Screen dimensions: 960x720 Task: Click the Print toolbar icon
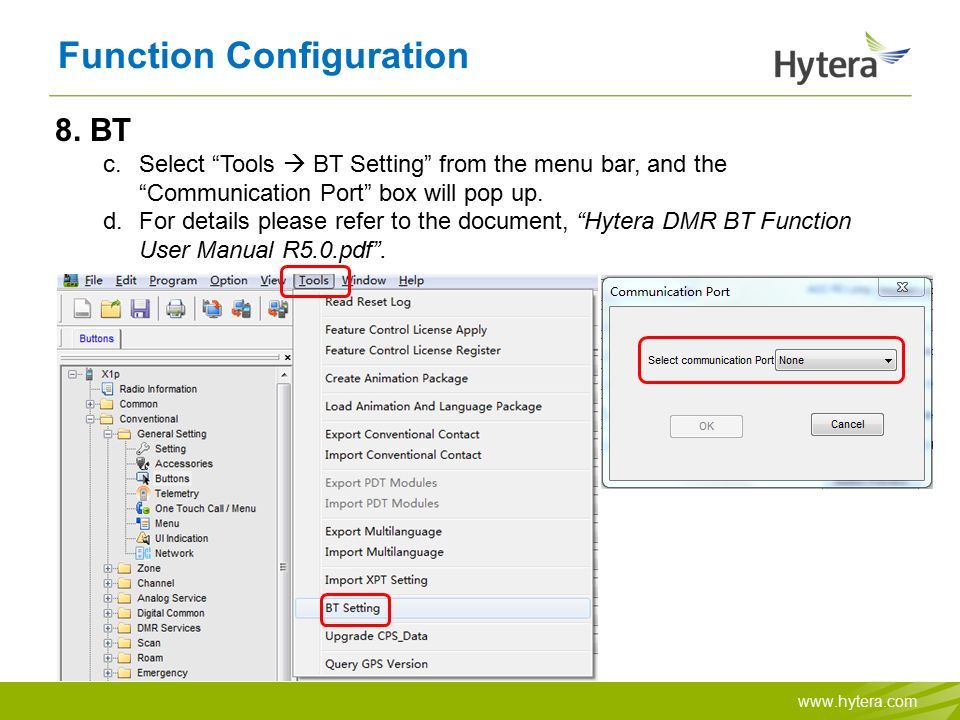pos(176,309)
